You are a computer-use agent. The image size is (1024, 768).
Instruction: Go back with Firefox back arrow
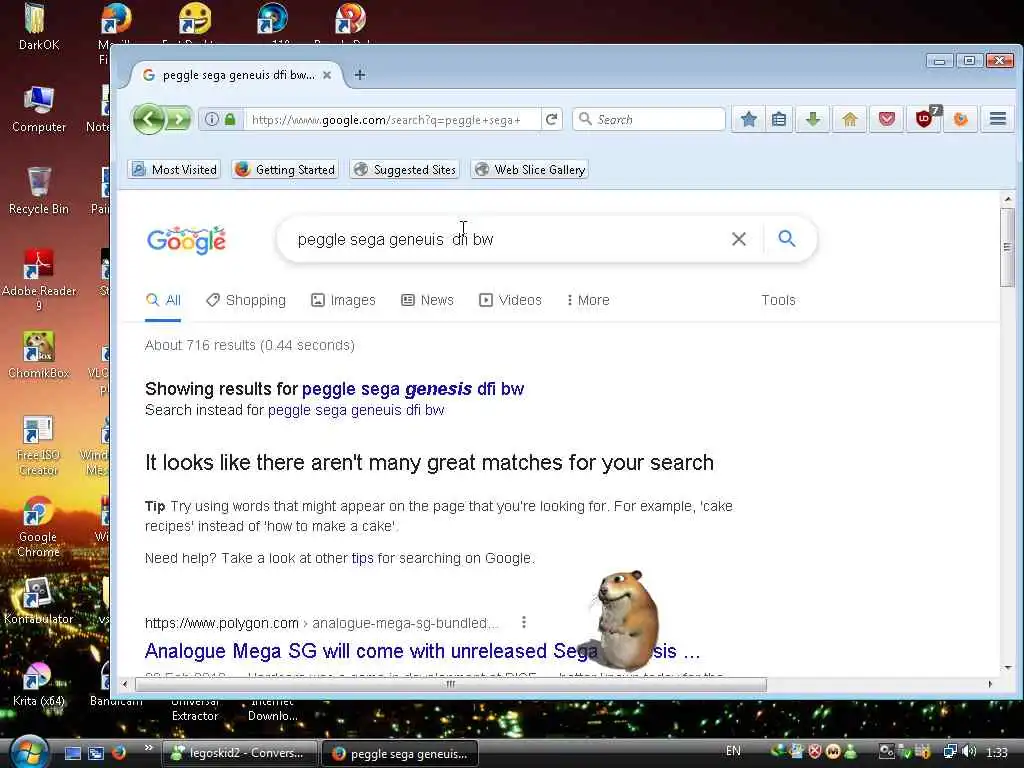149,120
